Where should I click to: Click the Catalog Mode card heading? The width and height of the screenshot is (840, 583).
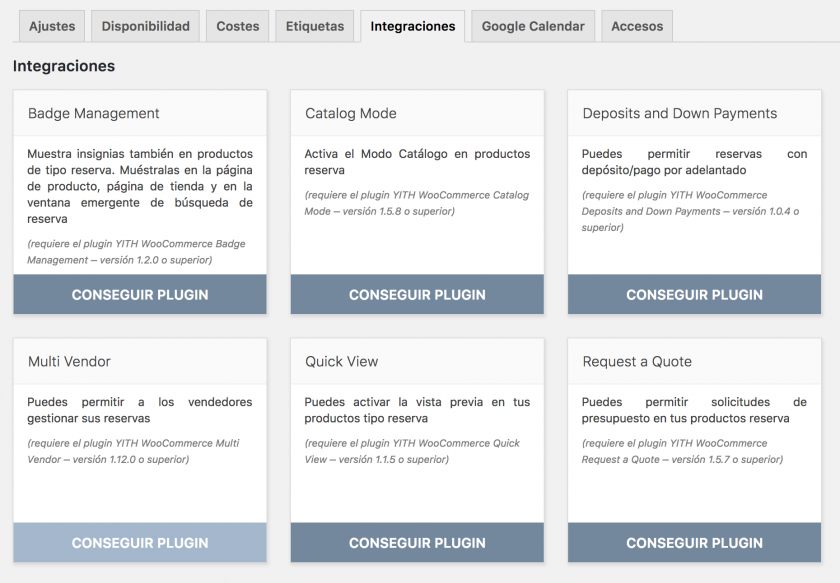click(x=351, y=114)
